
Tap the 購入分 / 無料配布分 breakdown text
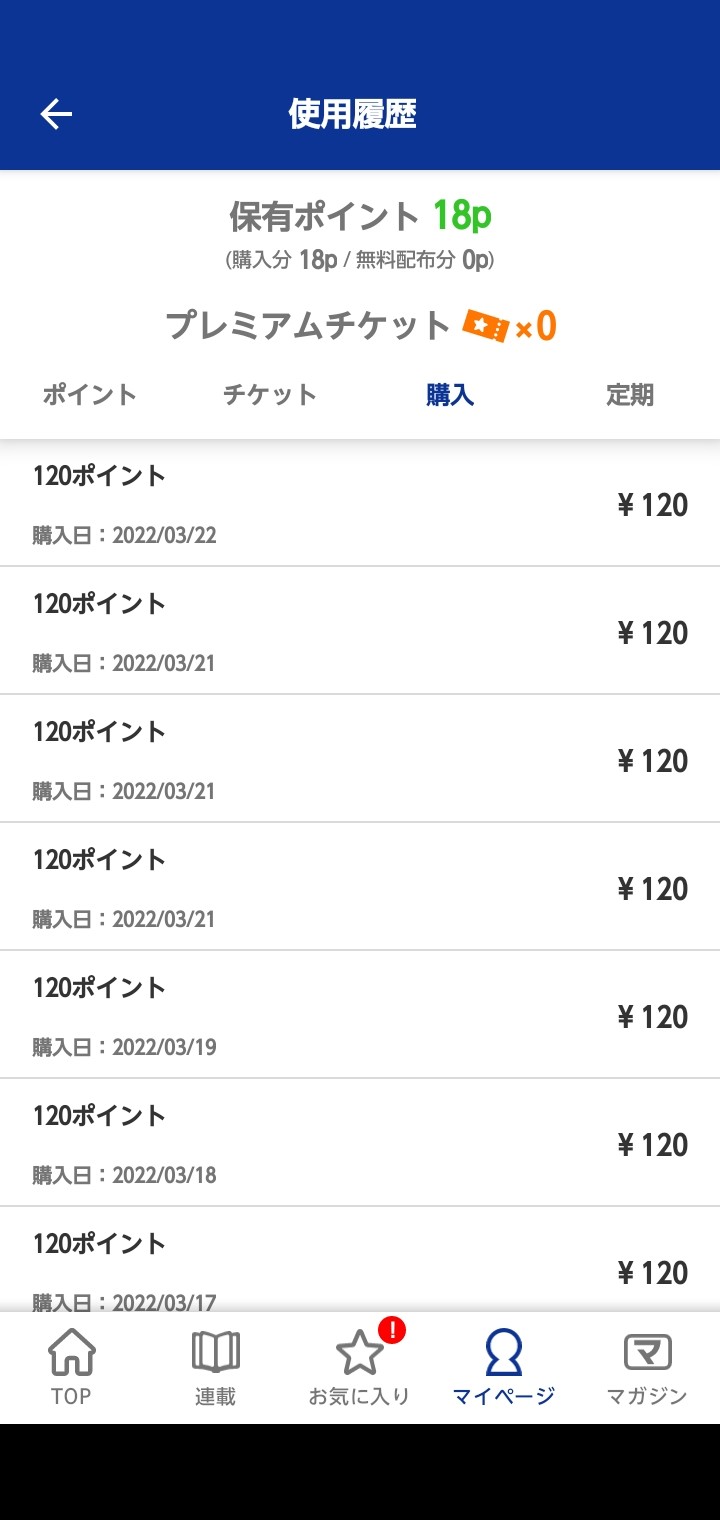pyautogui.click(x=360, y=261)
